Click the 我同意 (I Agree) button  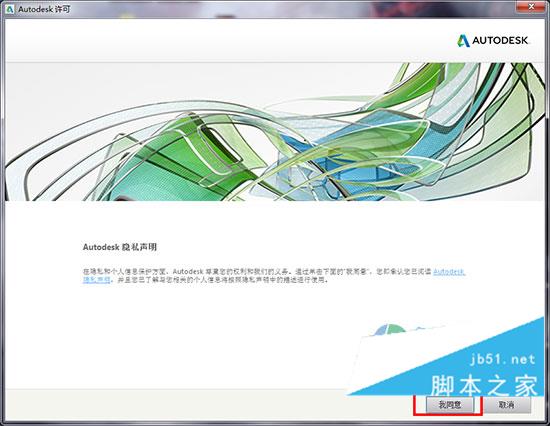click(450, 405)
